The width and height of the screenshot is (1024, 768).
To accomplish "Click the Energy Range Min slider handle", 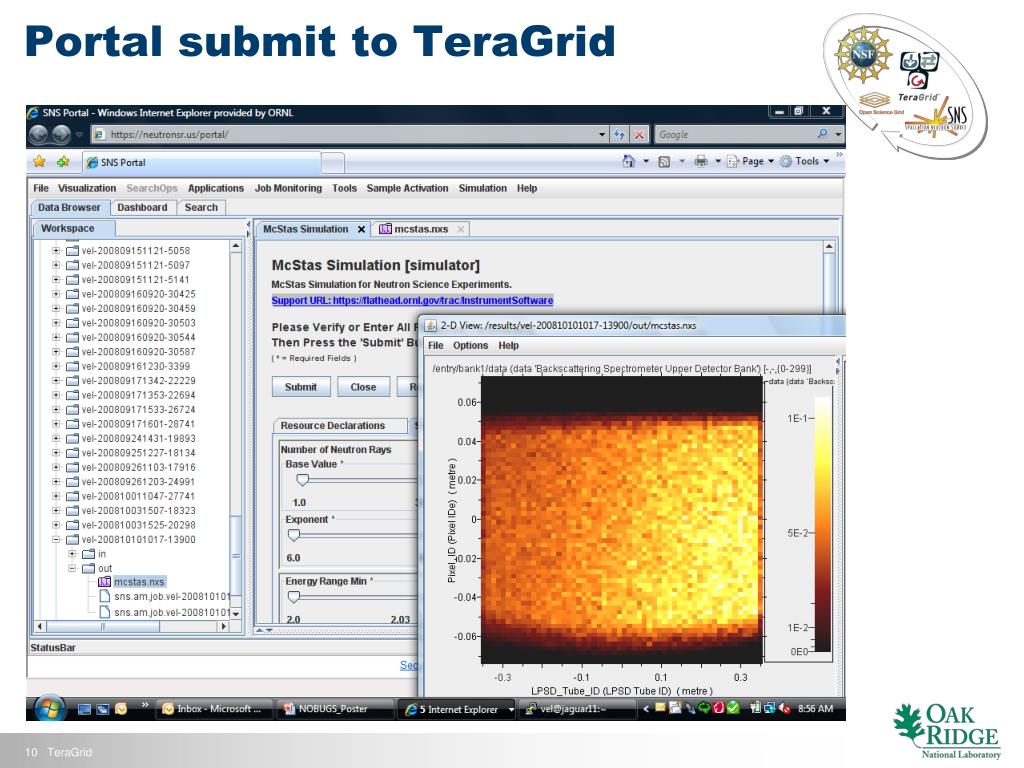I will tap(294, 597).
